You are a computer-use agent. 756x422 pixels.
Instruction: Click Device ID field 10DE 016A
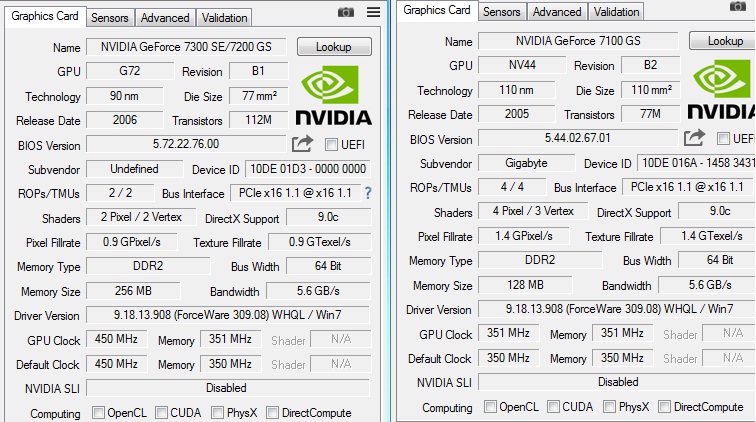click(x=696, y=163)
